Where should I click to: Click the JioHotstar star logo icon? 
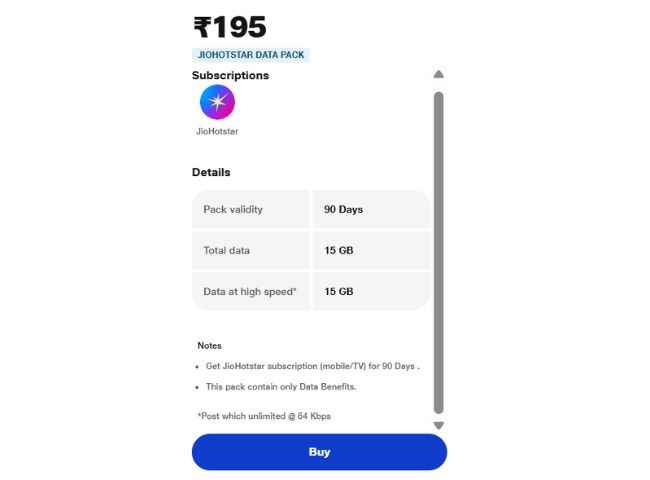(x=217, y=102)
